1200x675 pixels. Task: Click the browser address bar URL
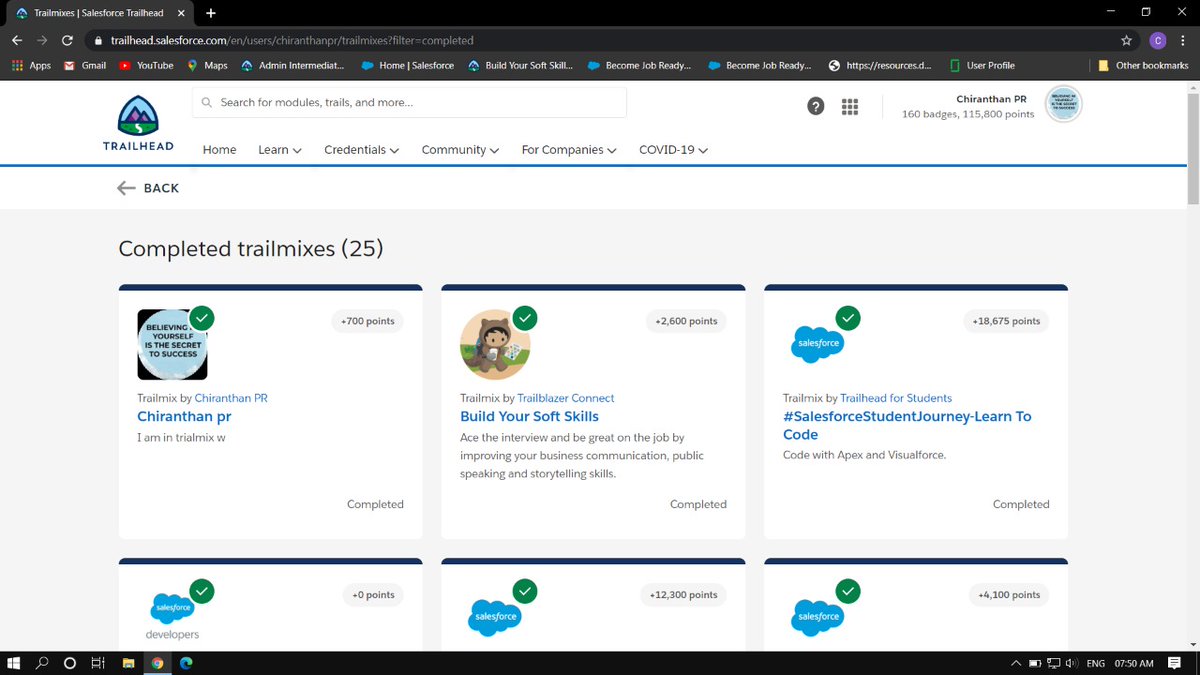[x=290, y=41]
